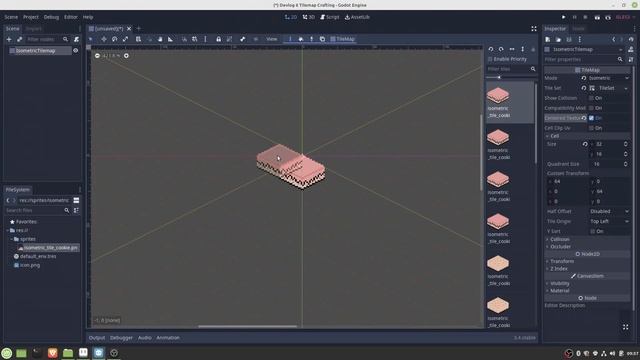This screenshot has height=360, width=640.
Task: Toggle distraction-free mode expand icon
Action: tap(534, 29)
